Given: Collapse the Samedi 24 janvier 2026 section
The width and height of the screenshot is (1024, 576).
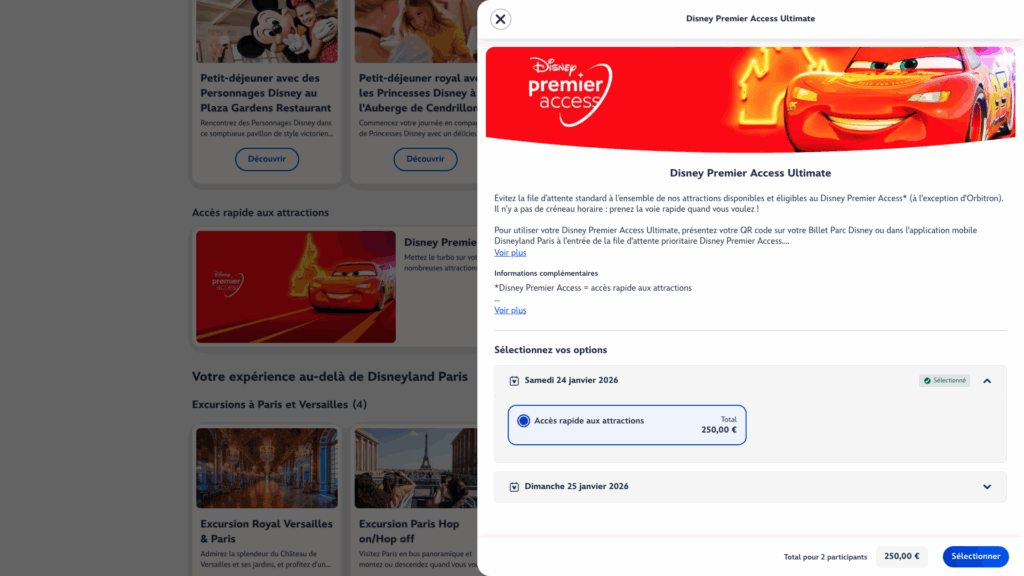Looking at the screenshot, I should point(987,381).
